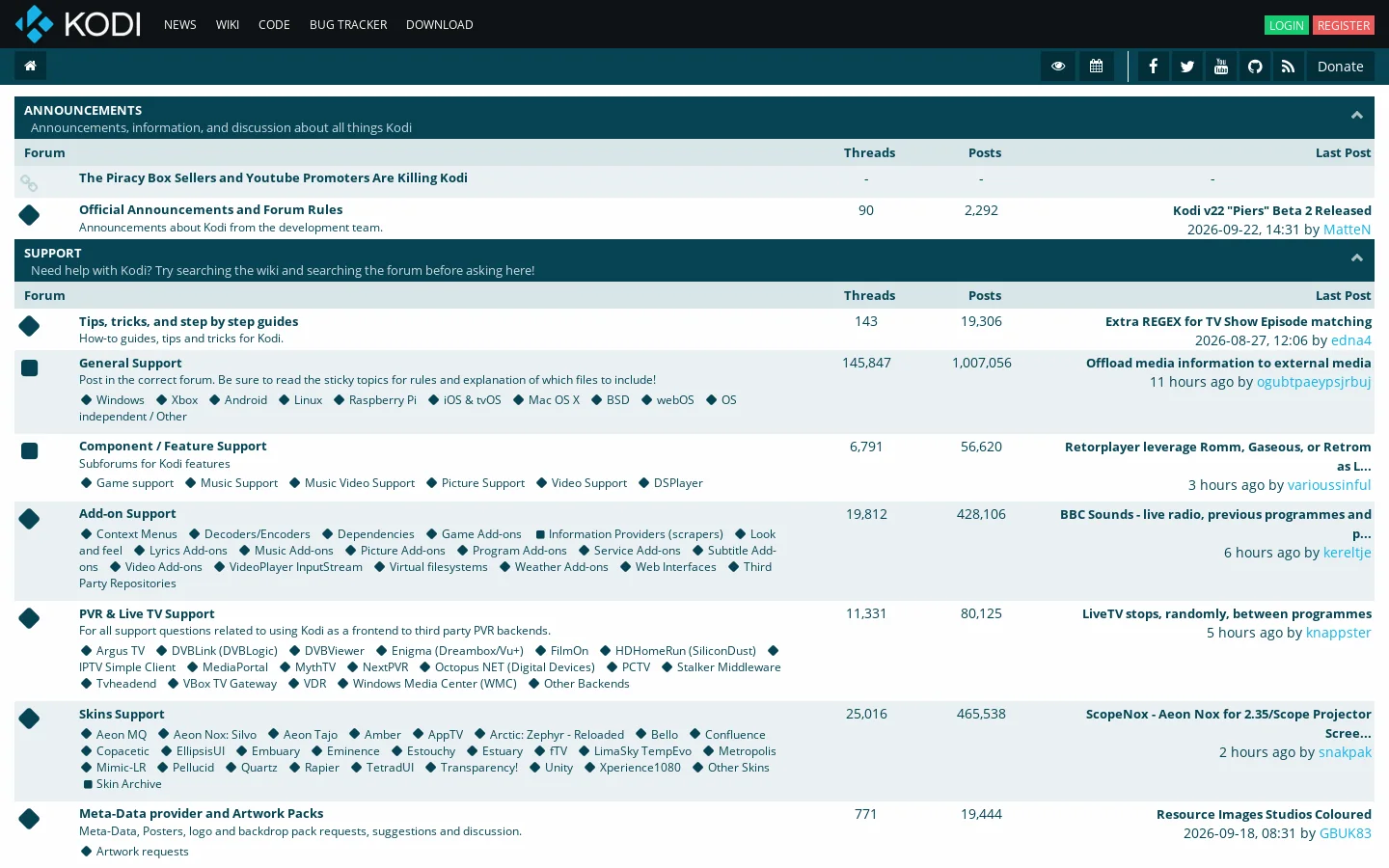This screenshot has height=868, width=1389.
Task: Visit Kodi Twitter icon
Action: coord(1187,67)
